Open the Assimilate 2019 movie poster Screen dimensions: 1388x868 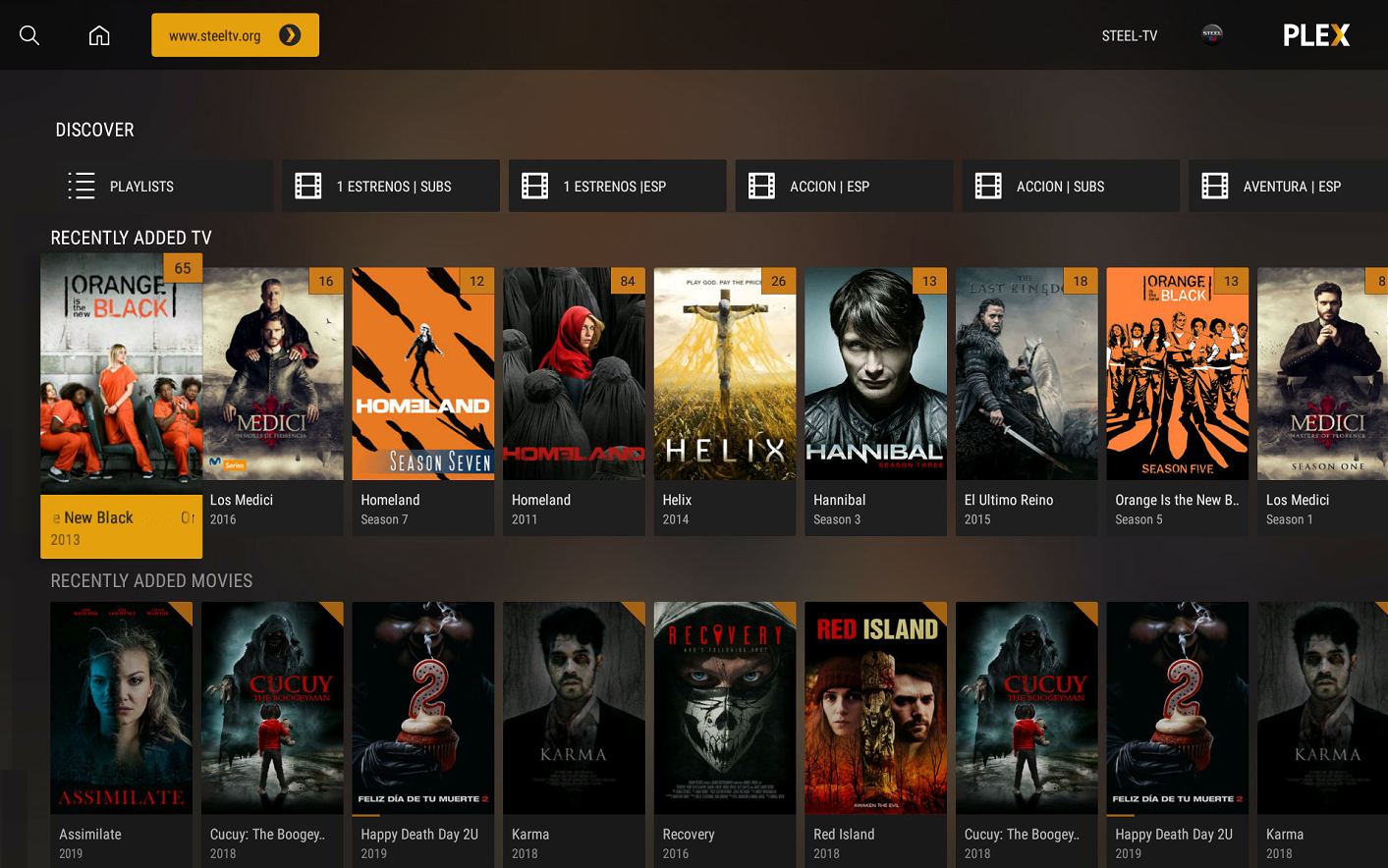tap(122, 708)
